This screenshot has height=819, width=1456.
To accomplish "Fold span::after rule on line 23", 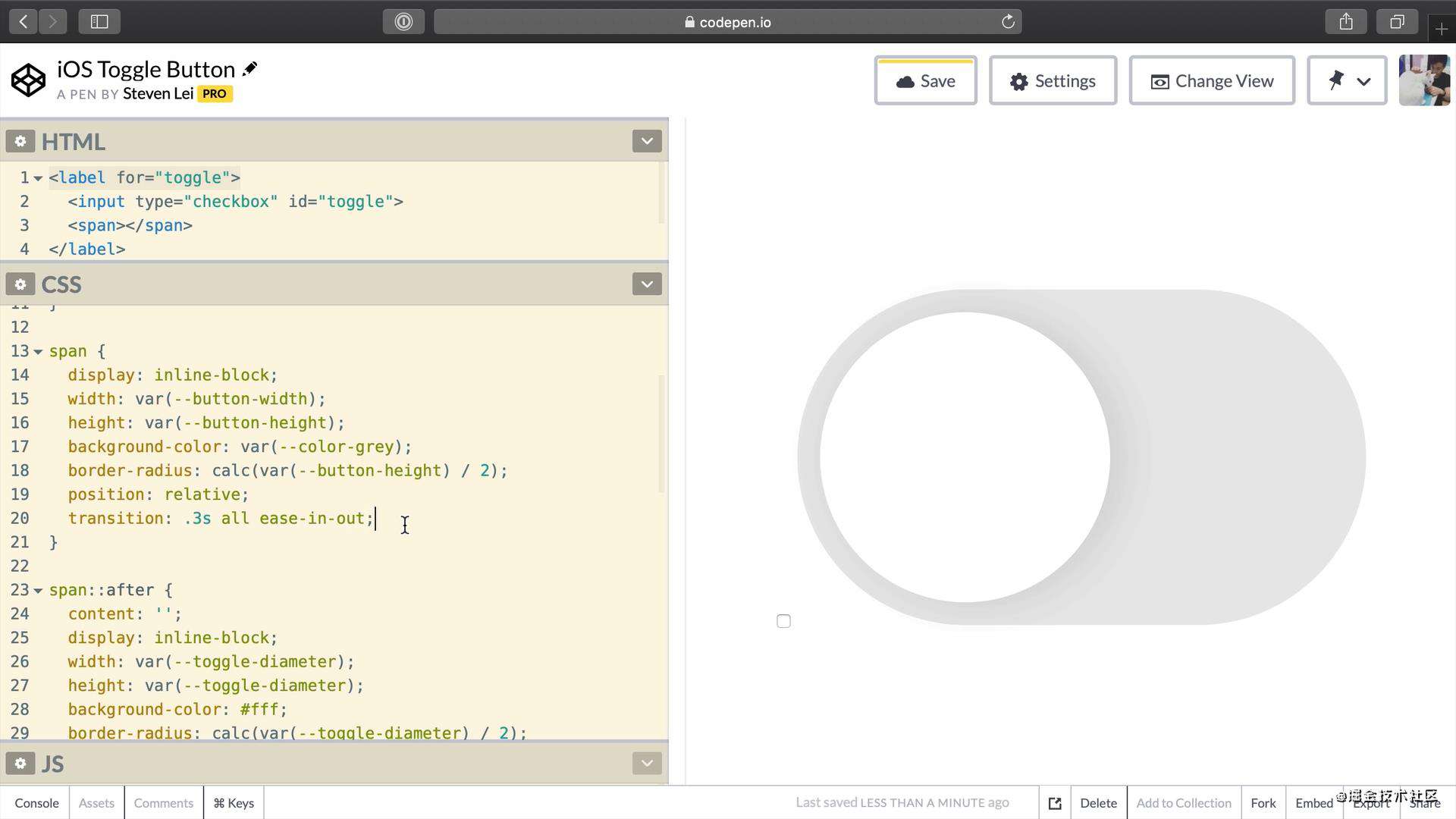I will [x=38, y=591].
